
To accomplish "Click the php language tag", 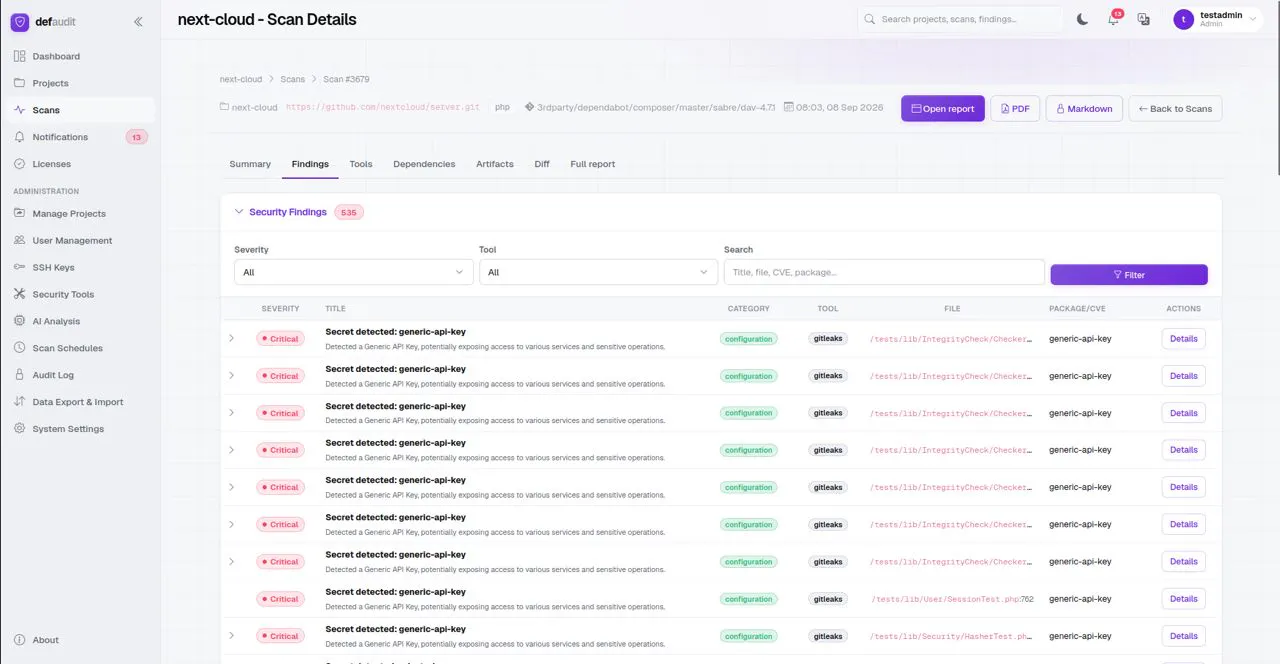I will pos(502,107).
